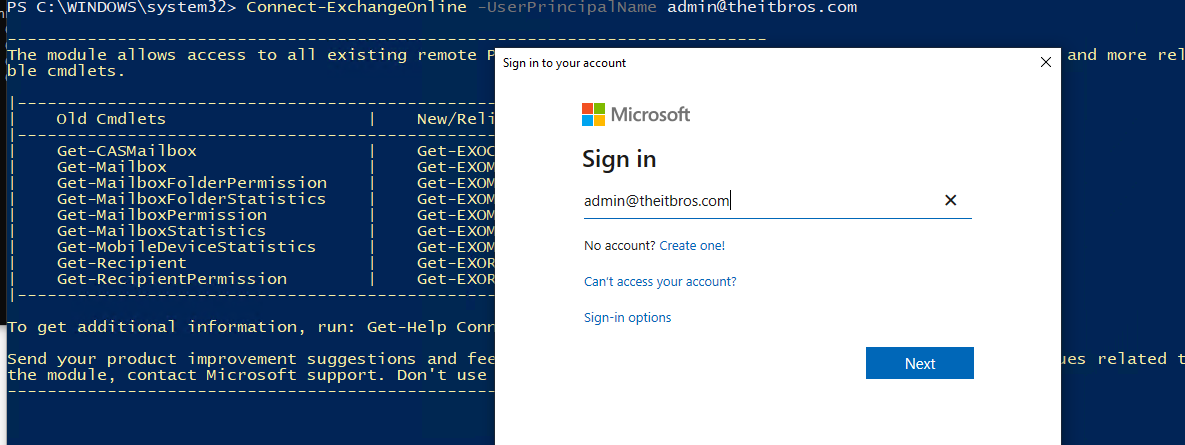Click the Next button in sign-in dialog
Image resolution: width=1185 pixels, height=445 pixels.
pos(920,363)
